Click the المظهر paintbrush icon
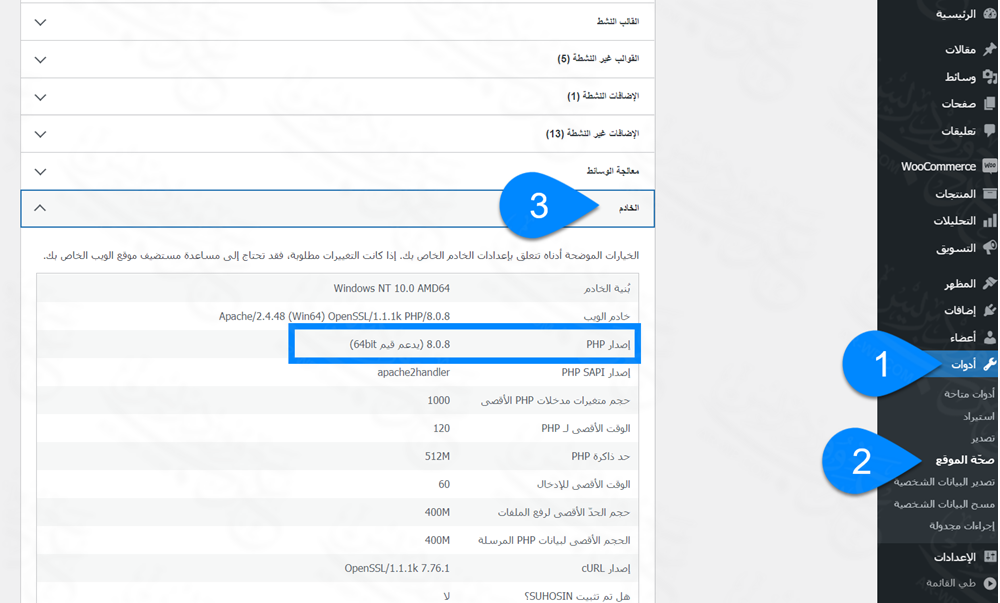The width and height of the screenshot is (1000, 603). [x=989, y=283]
